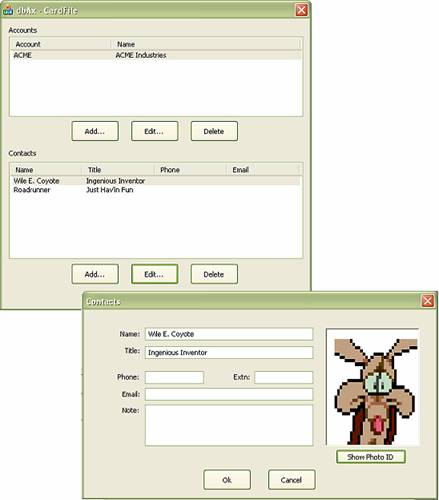Sort accounts by the Name column header
The image size is (439, 500).
[x=206, y=44]
